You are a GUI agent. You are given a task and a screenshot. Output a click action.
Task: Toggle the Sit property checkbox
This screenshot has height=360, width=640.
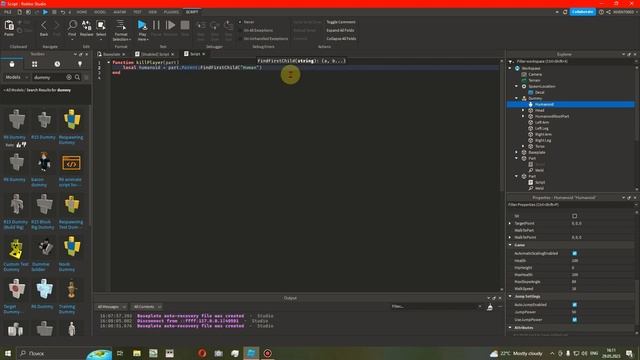tap(574, 216)
